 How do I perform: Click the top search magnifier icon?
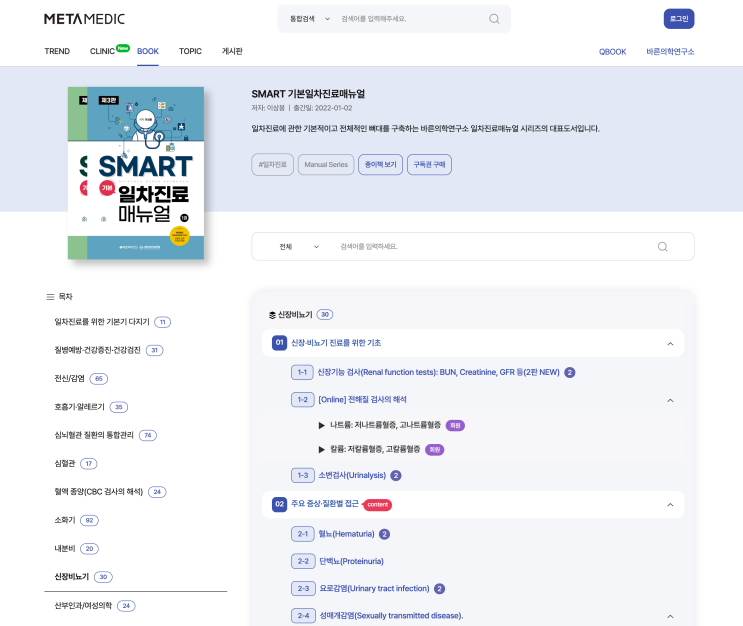494,19
